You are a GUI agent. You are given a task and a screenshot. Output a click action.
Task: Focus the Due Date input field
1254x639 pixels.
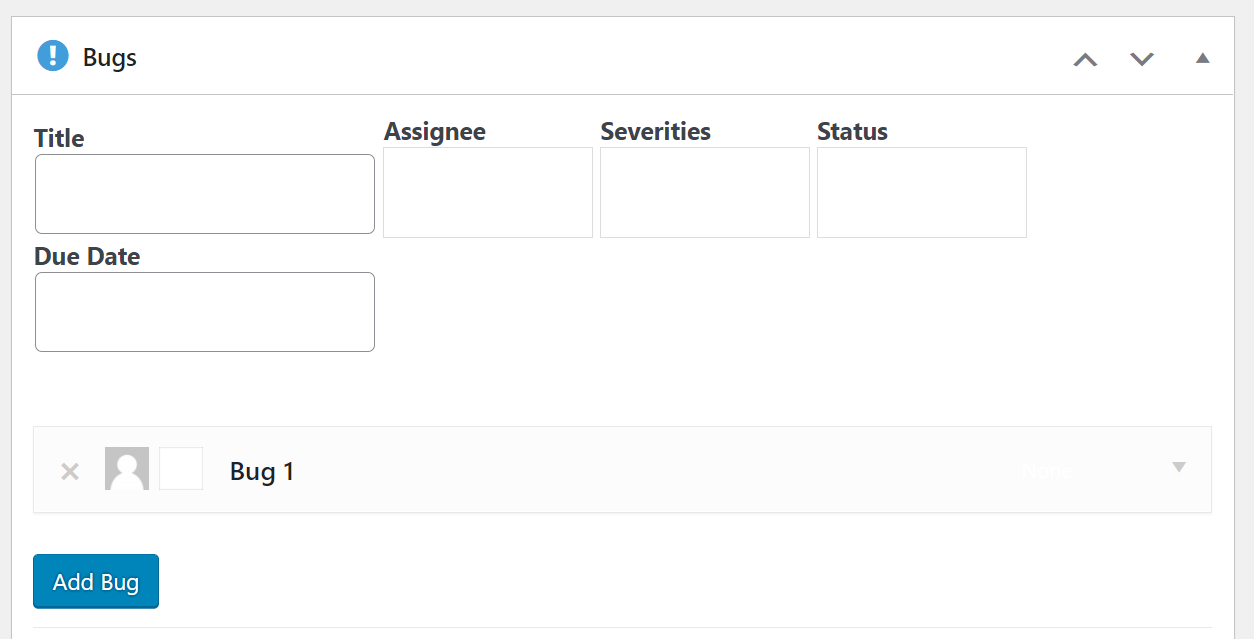(205, 312)
